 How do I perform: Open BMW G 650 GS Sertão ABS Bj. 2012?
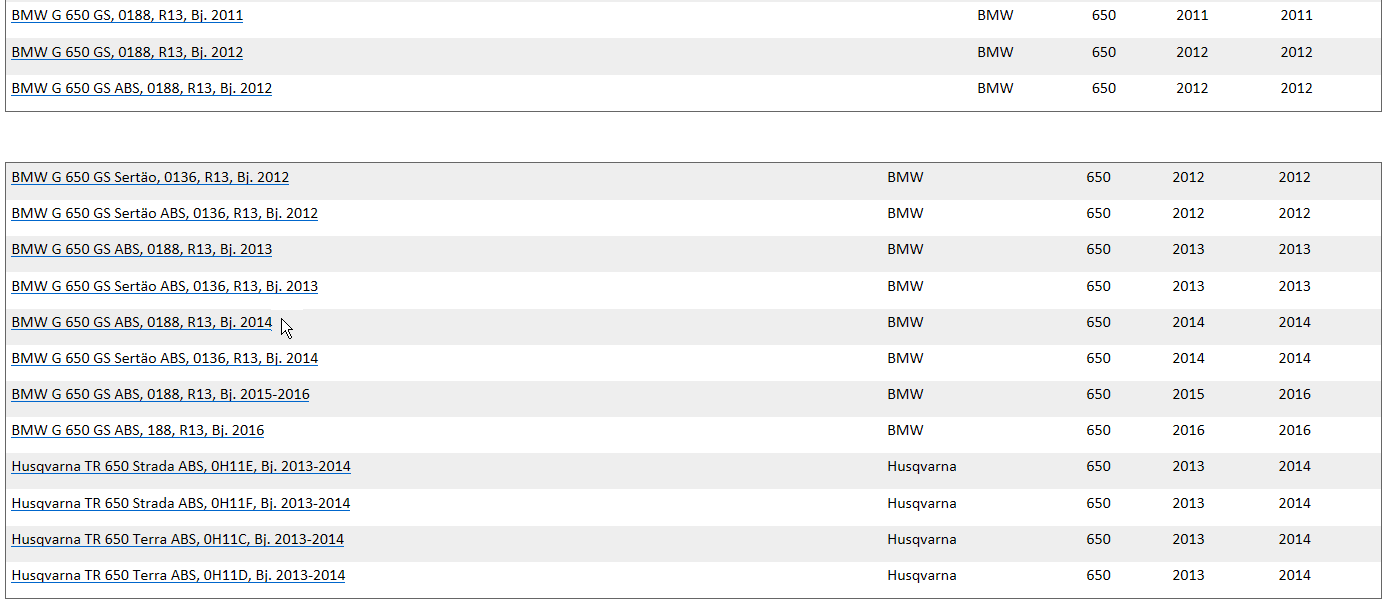point(164,213)
